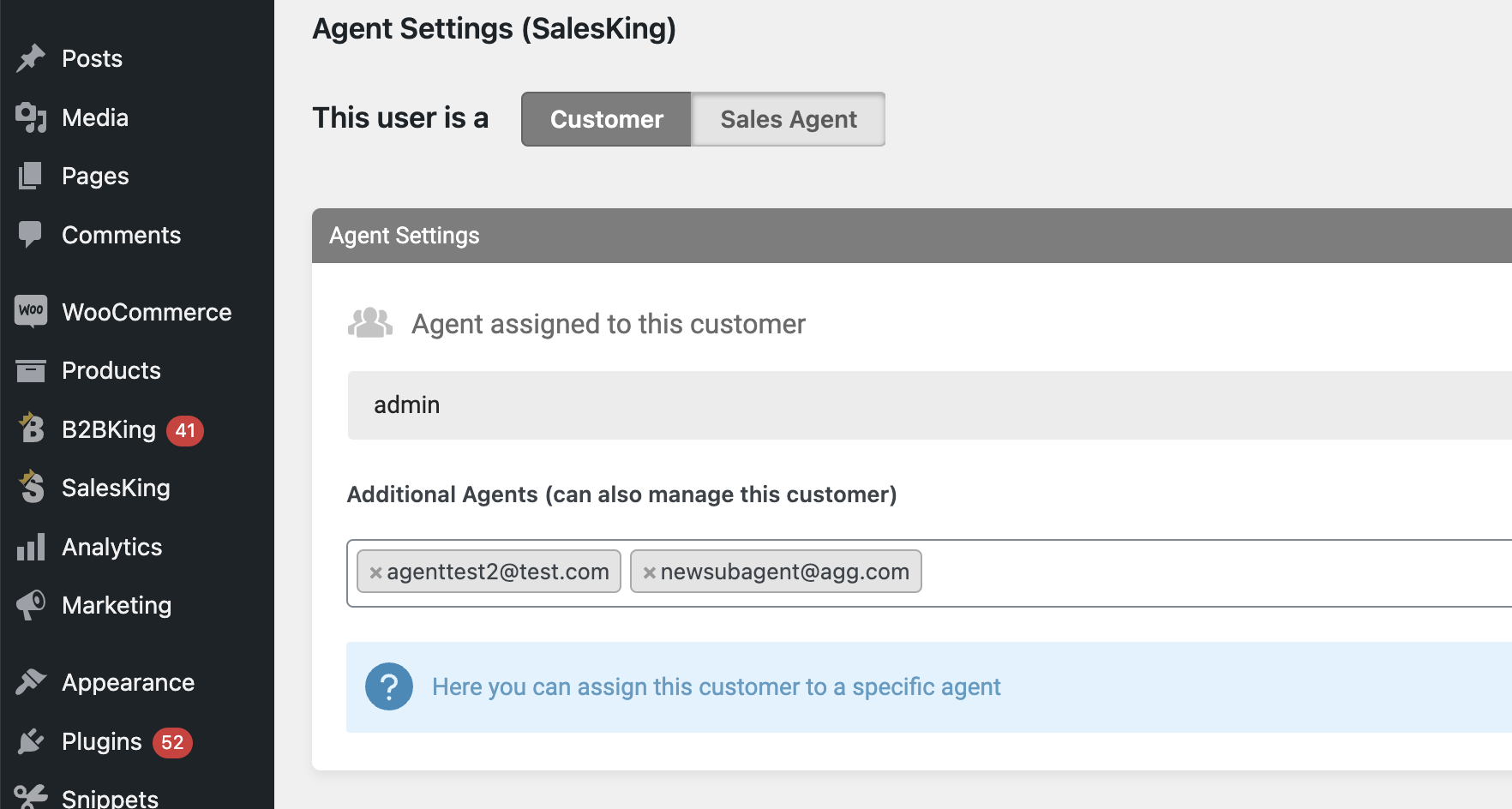
Task: Open the Posts menu
Action: click(x=93, y=58)
